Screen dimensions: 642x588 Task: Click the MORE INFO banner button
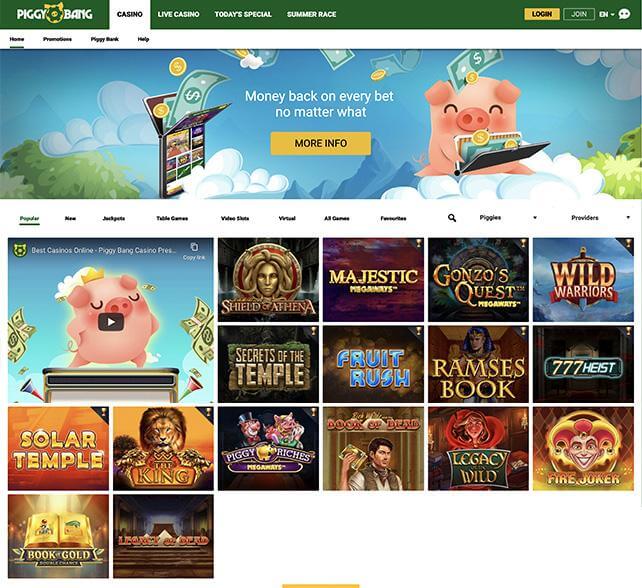tap(321, 143)
